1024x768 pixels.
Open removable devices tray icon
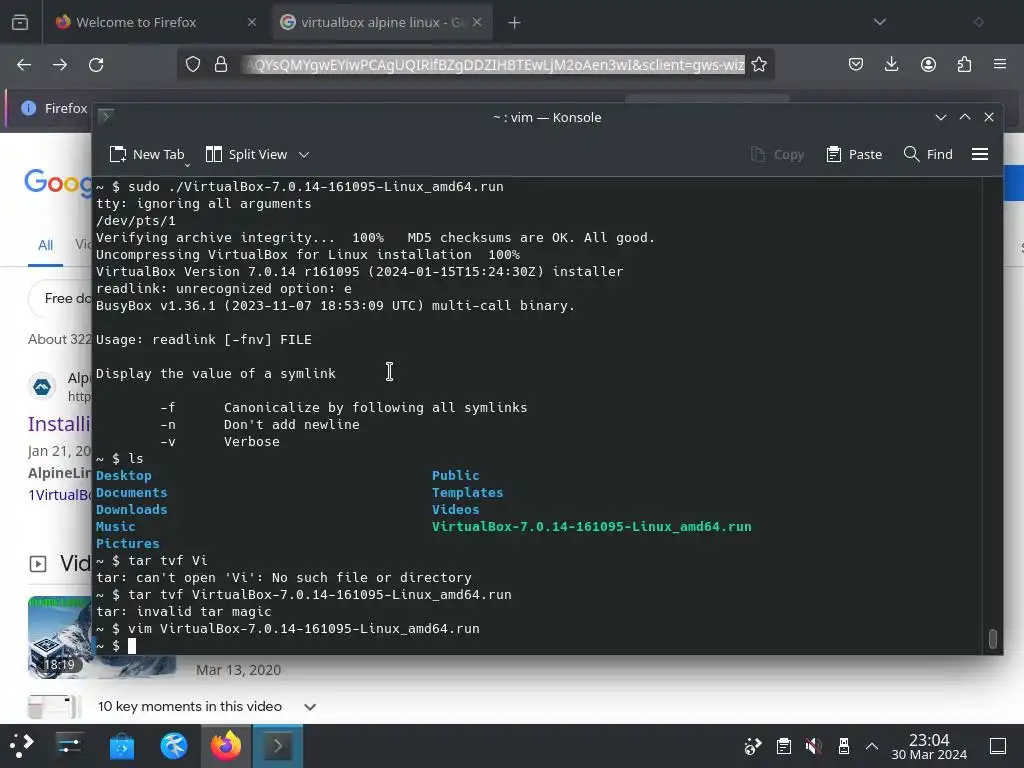[843, 746]
